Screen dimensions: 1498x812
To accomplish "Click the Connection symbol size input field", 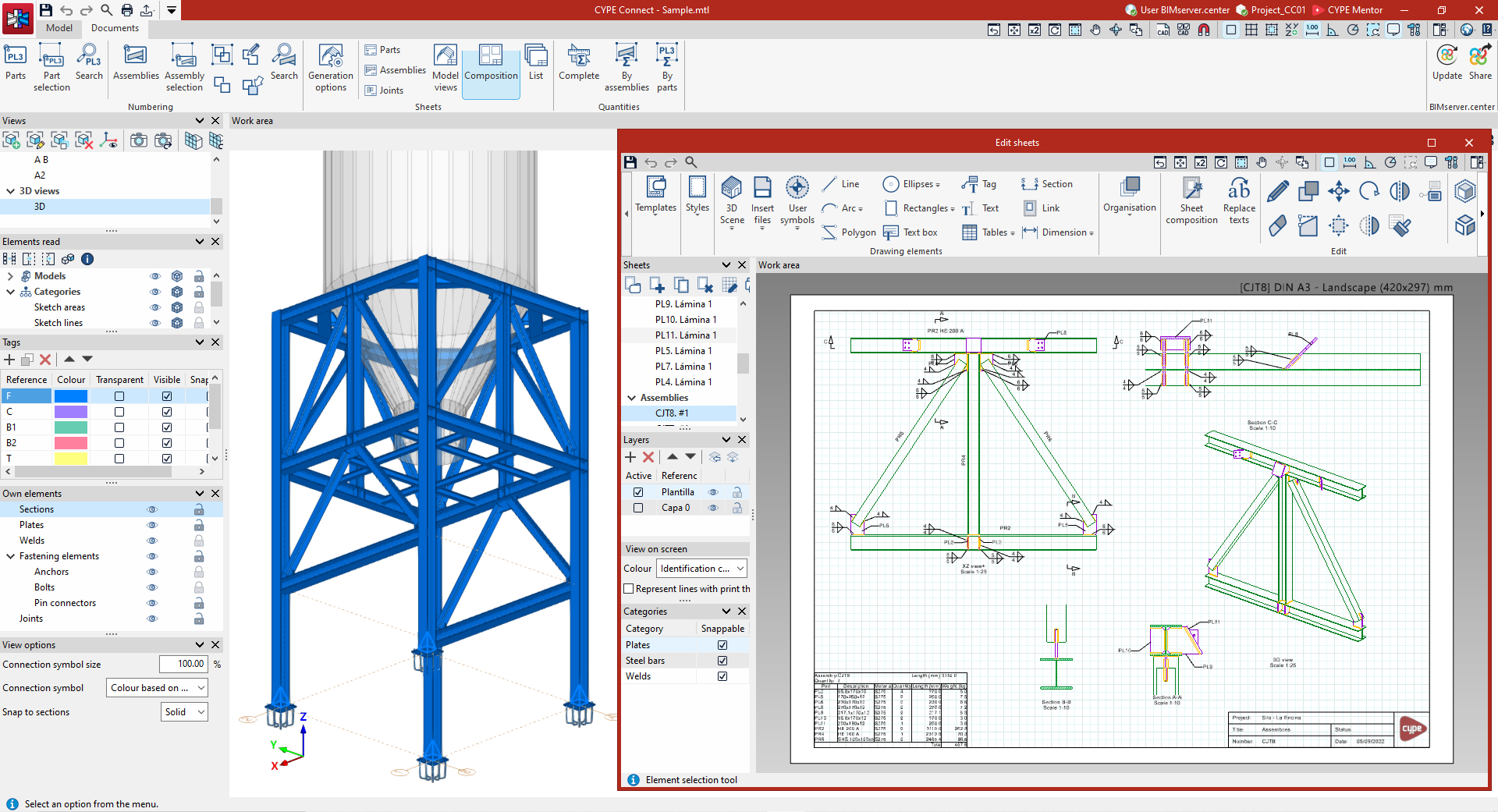I will click(183, 665).
